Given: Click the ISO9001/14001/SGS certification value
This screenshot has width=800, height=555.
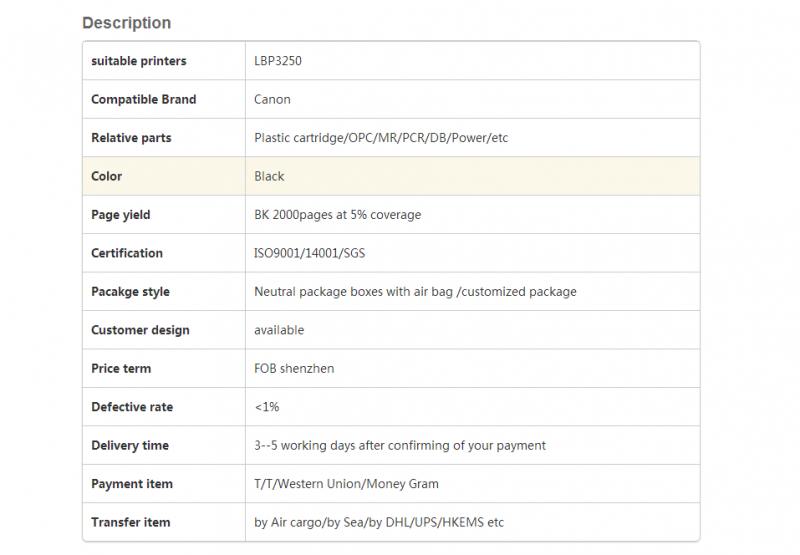Looking at the screenshot, I should [x=310, y=253].
